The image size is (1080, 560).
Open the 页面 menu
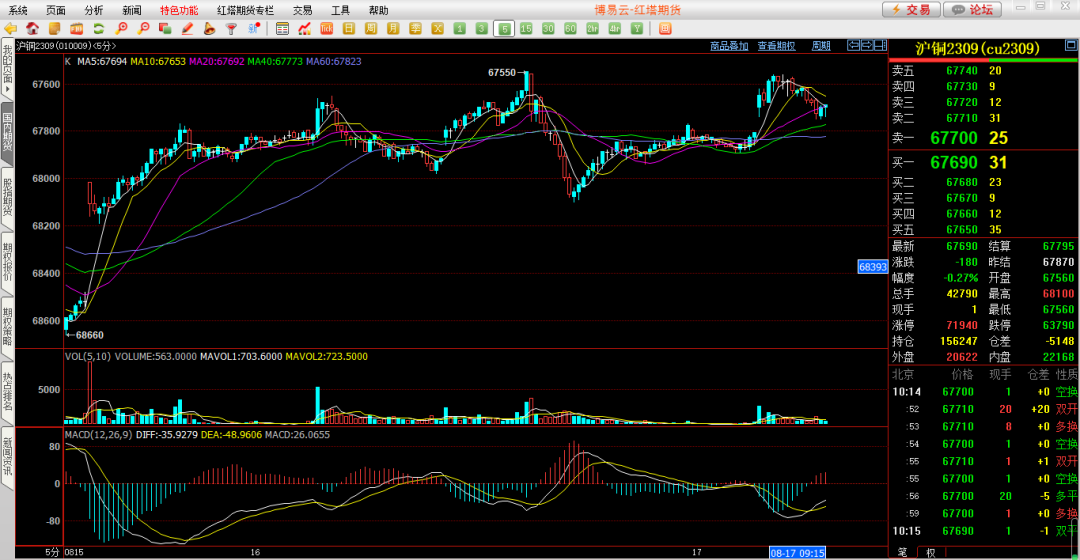(x=56, y=10)
